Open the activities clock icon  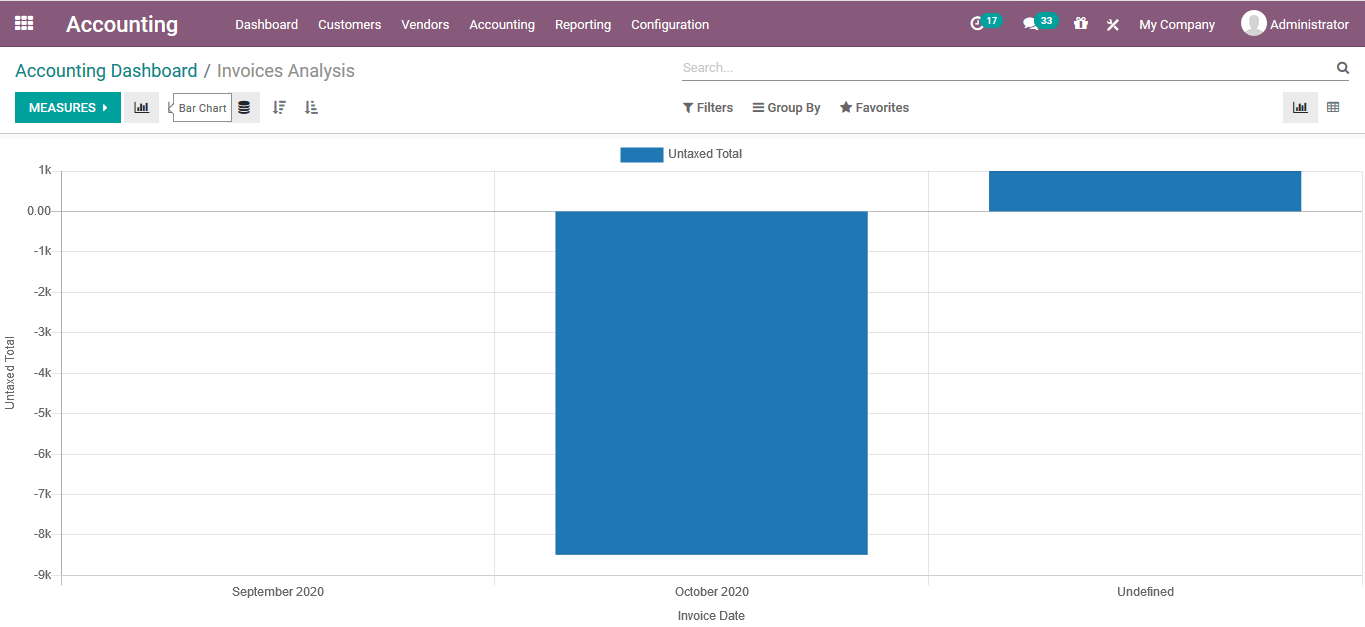click(x=978, y=23)
